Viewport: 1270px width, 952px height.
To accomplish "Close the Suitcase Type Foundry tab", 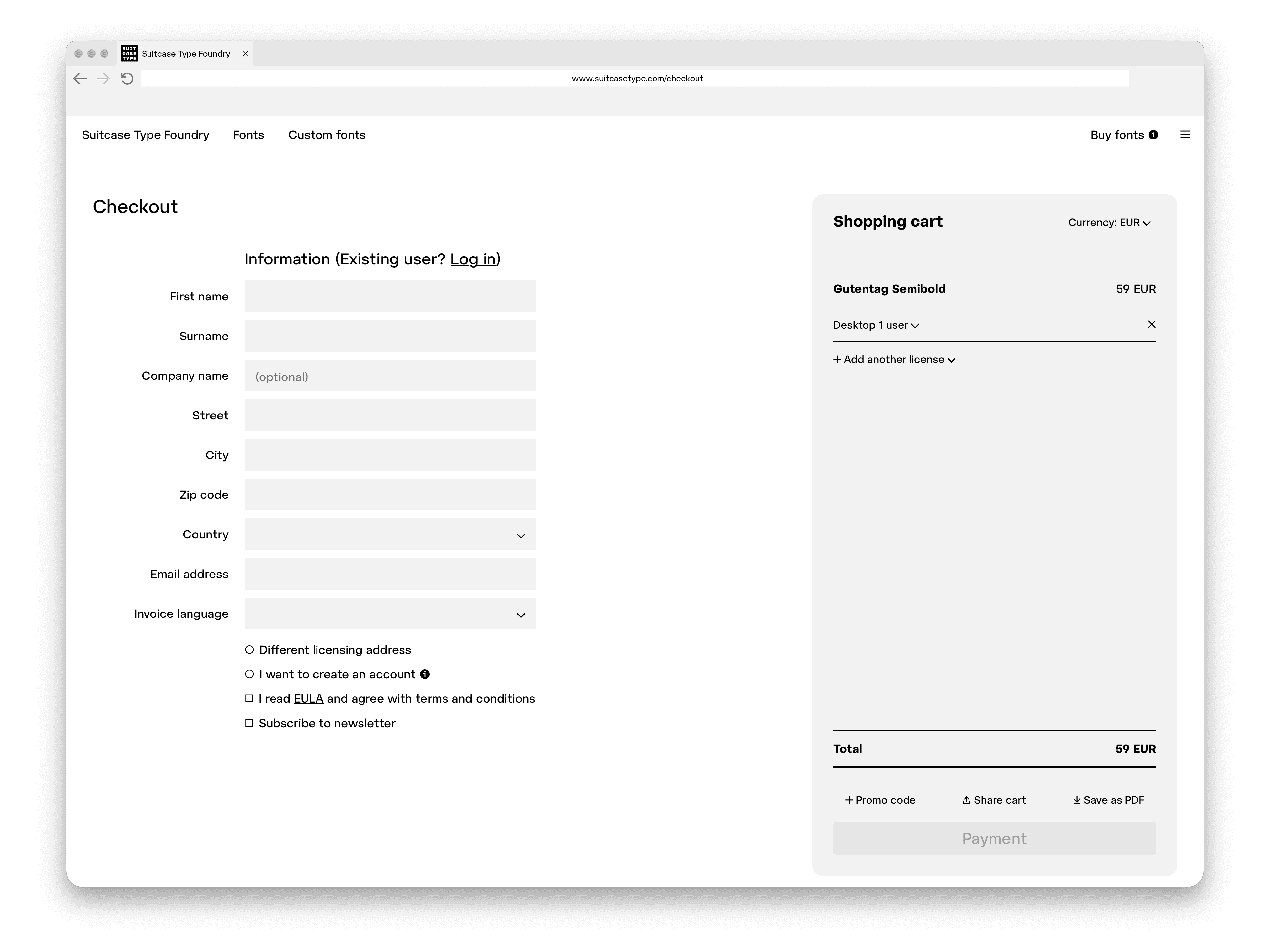I will (245, 53).
